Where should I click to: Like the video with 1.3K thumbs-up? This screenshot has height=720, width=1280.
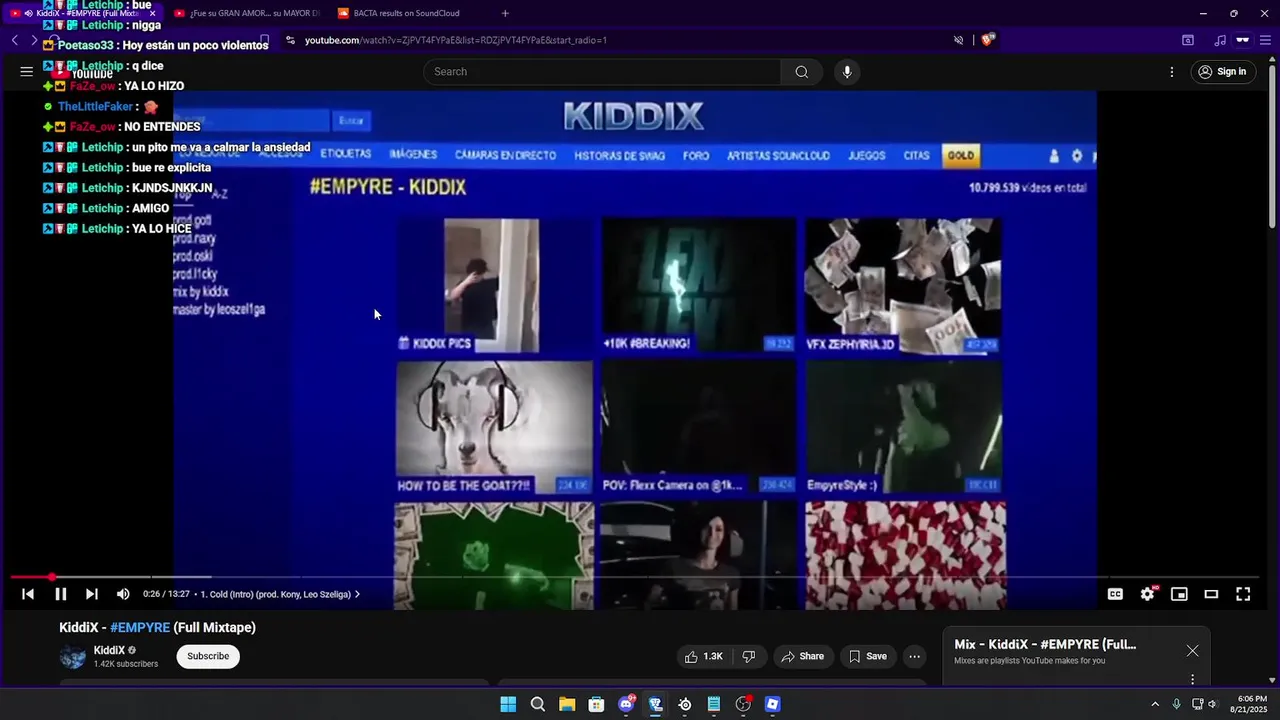(705, 656)
